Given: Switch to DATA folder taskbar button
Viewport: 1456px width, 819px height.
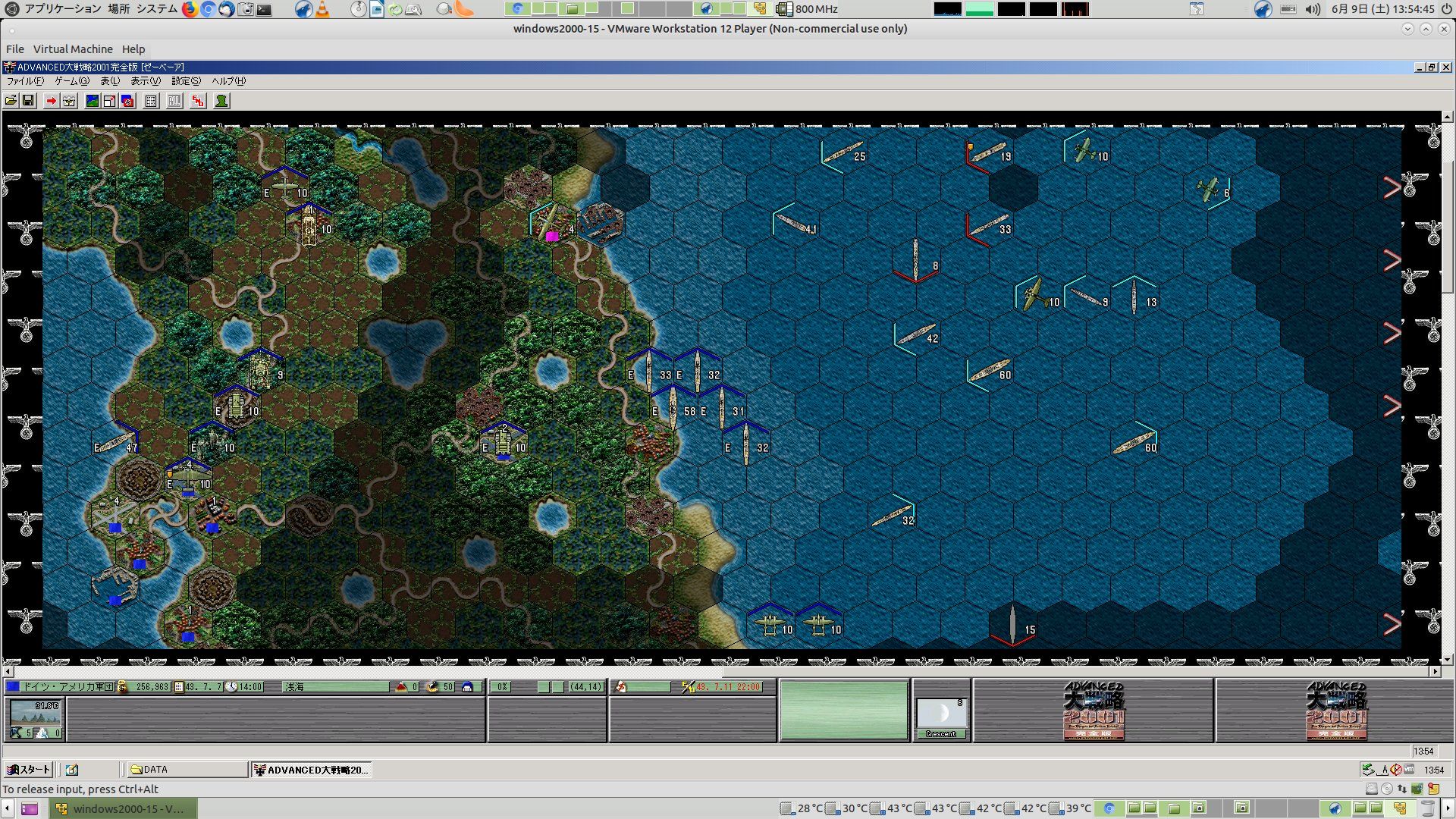Looking at the screenshot, I should (186, 770).
